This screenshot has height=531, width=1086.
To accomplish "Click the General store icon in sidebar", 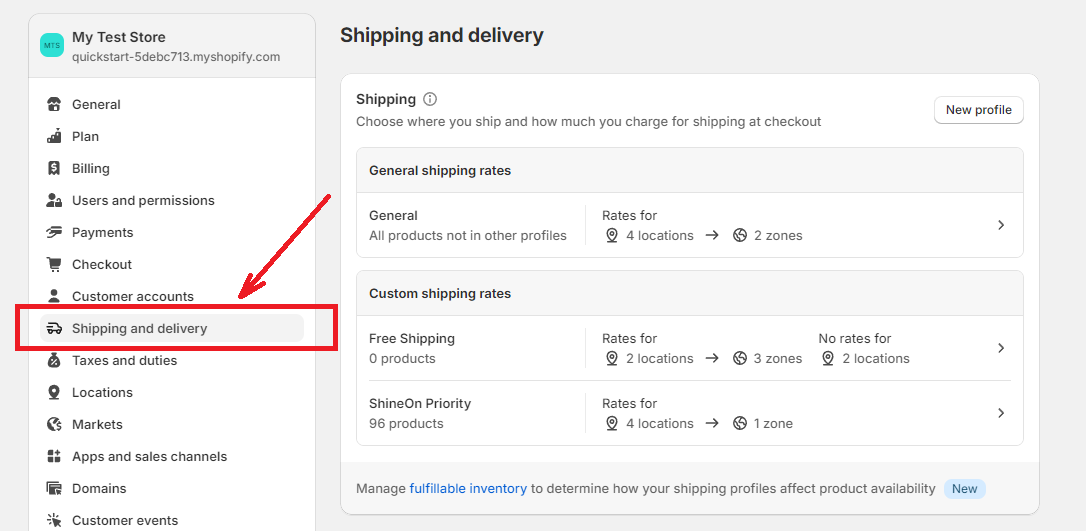I will coord(54,105).
